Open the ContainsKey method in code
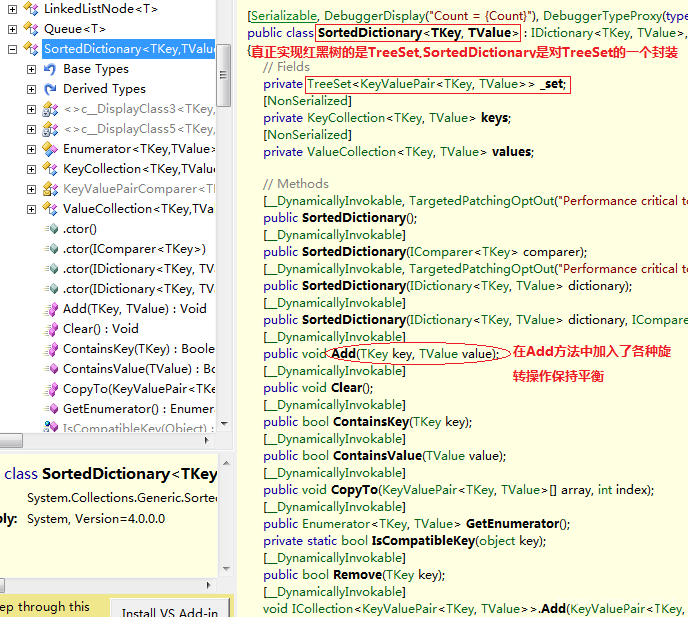 (371, 422)
